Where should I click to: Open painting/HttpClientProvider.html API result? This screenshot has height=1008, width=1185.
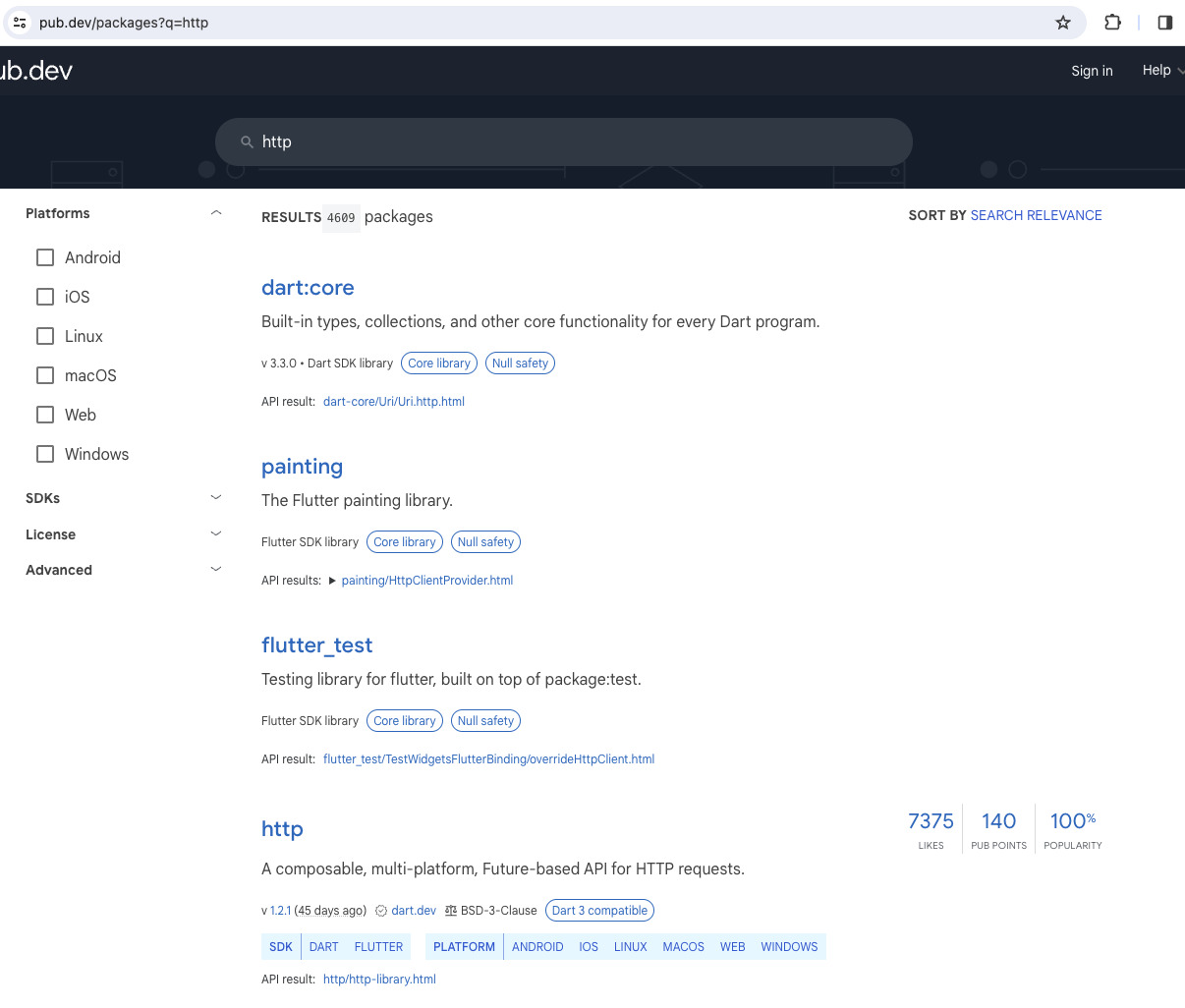tap(427, 581)
